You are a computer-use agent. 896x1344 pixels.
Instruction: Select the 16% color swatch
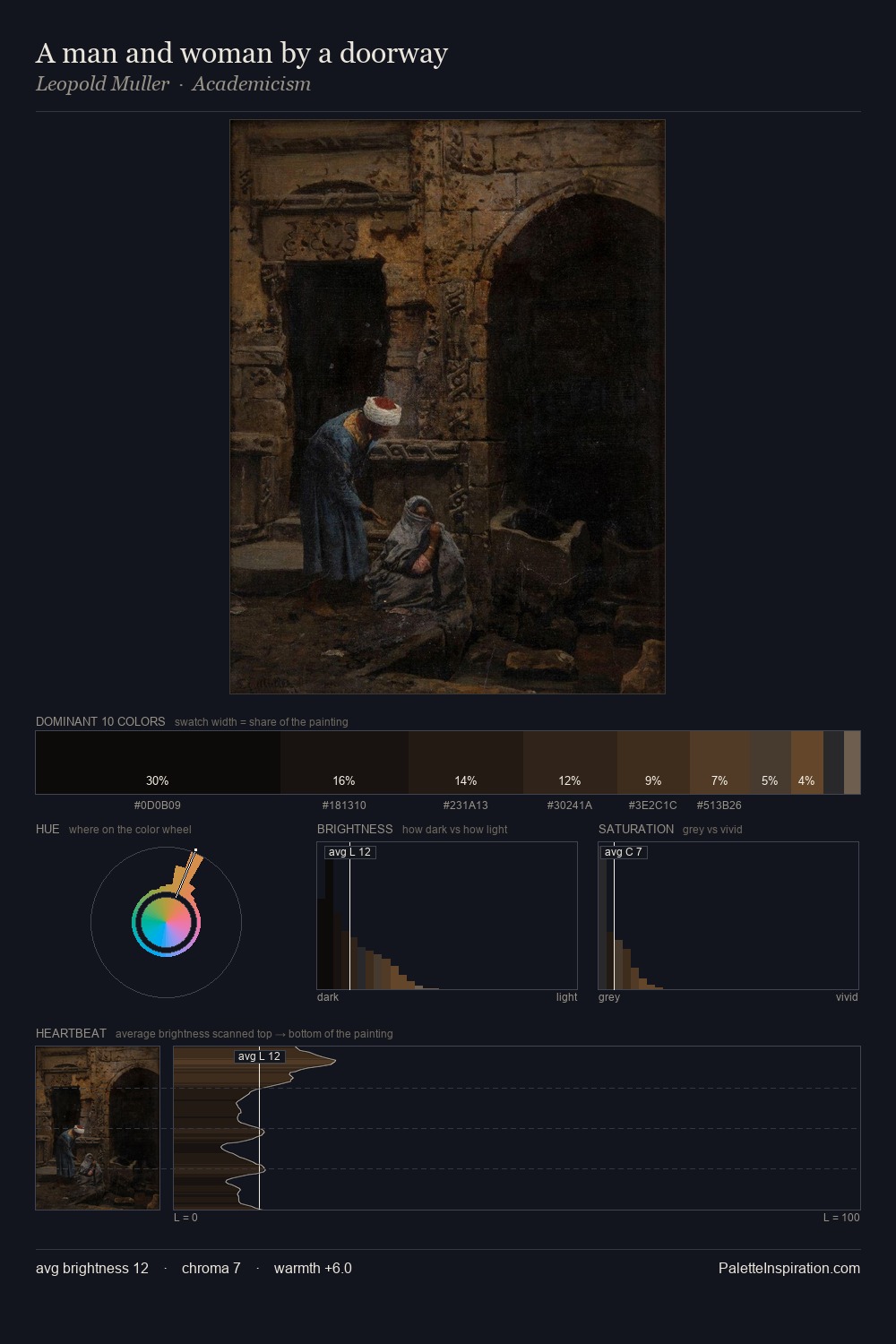(x=344, y=762)
